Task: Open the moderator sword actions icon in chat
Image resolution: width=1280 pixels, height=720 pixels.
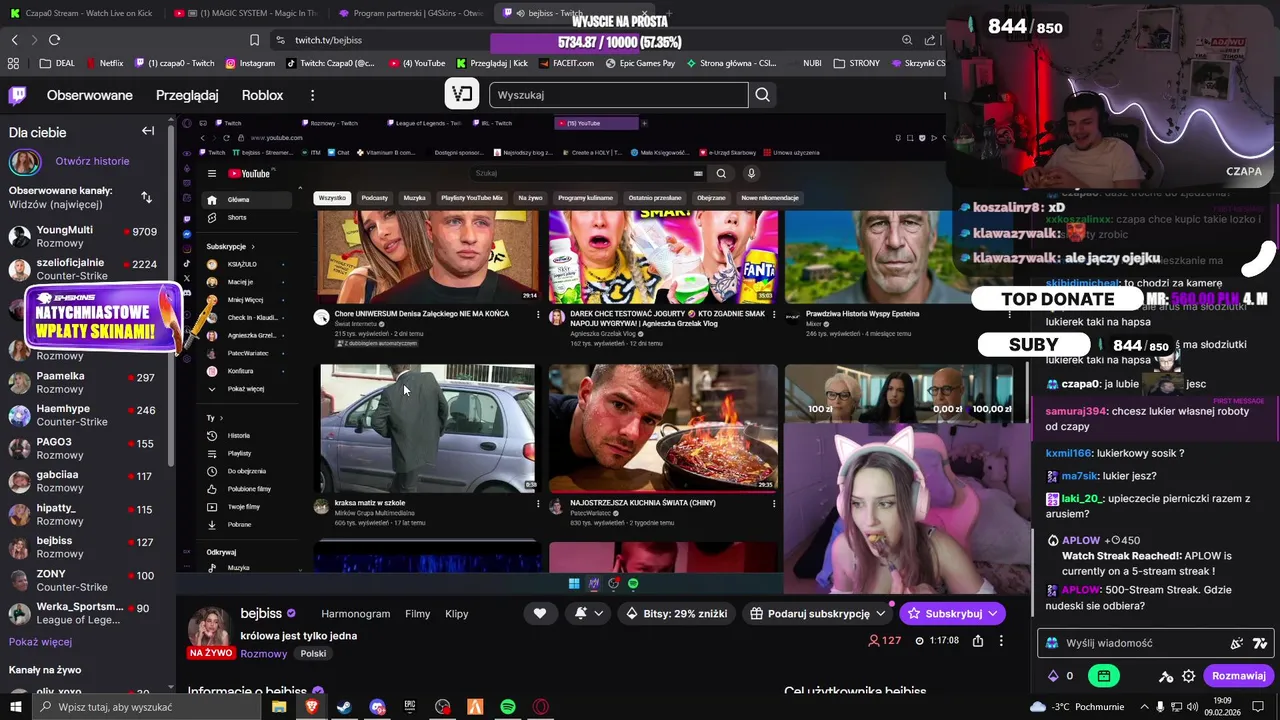Action: [1166, 676]
